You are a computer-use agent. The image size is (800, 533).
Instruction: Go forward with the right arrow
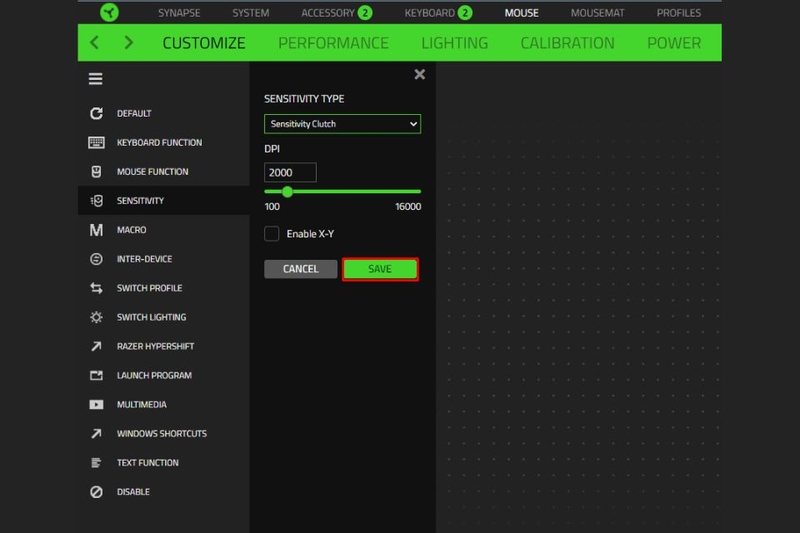129,42
